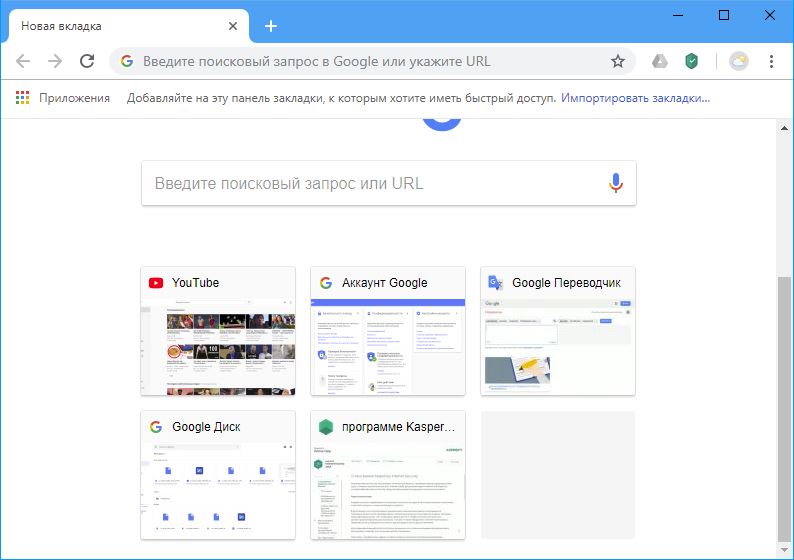Click the Google Диск tile favicon

(x=156, y=427)
